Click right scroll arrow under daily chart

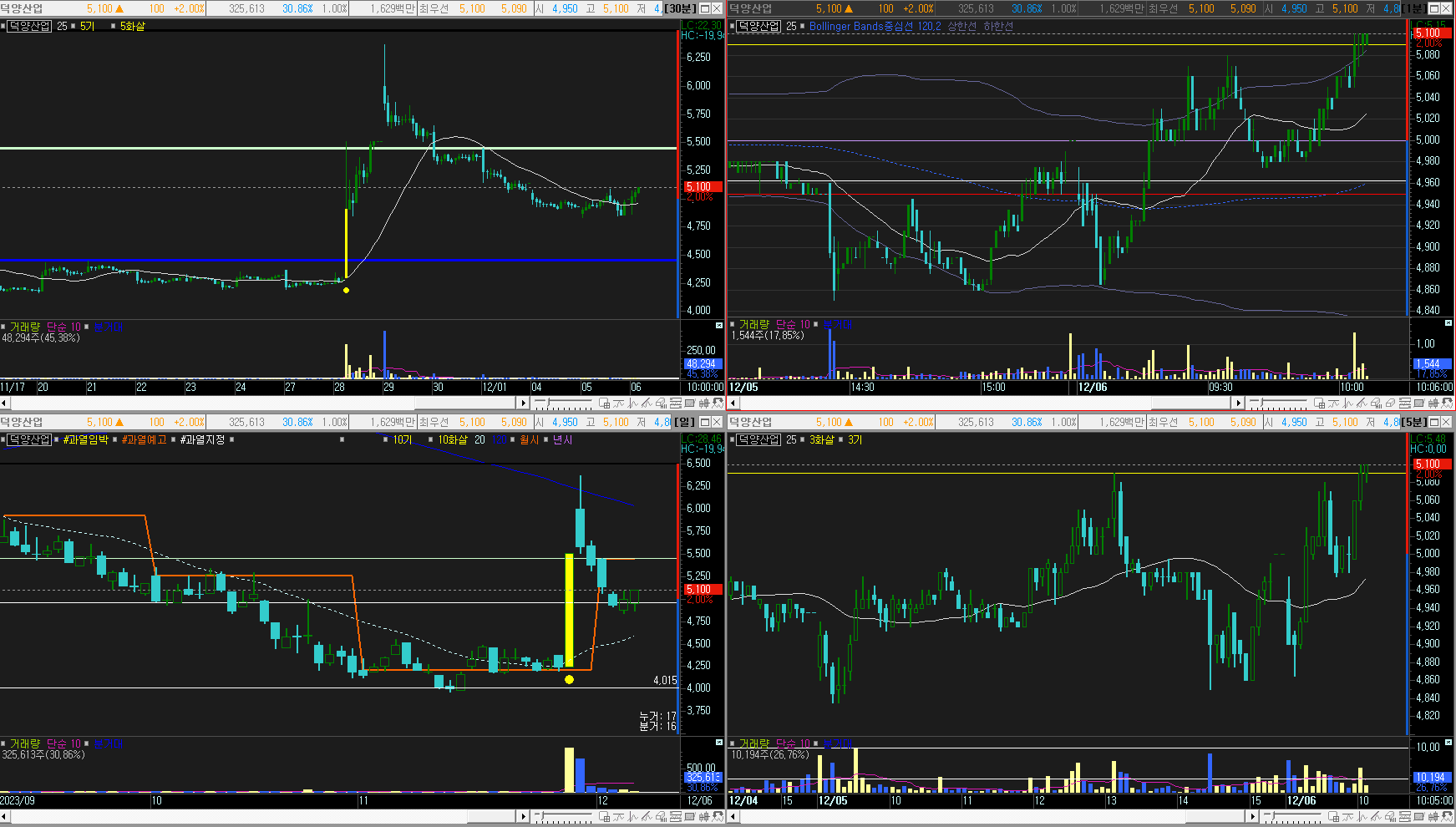tap(524, 816)
